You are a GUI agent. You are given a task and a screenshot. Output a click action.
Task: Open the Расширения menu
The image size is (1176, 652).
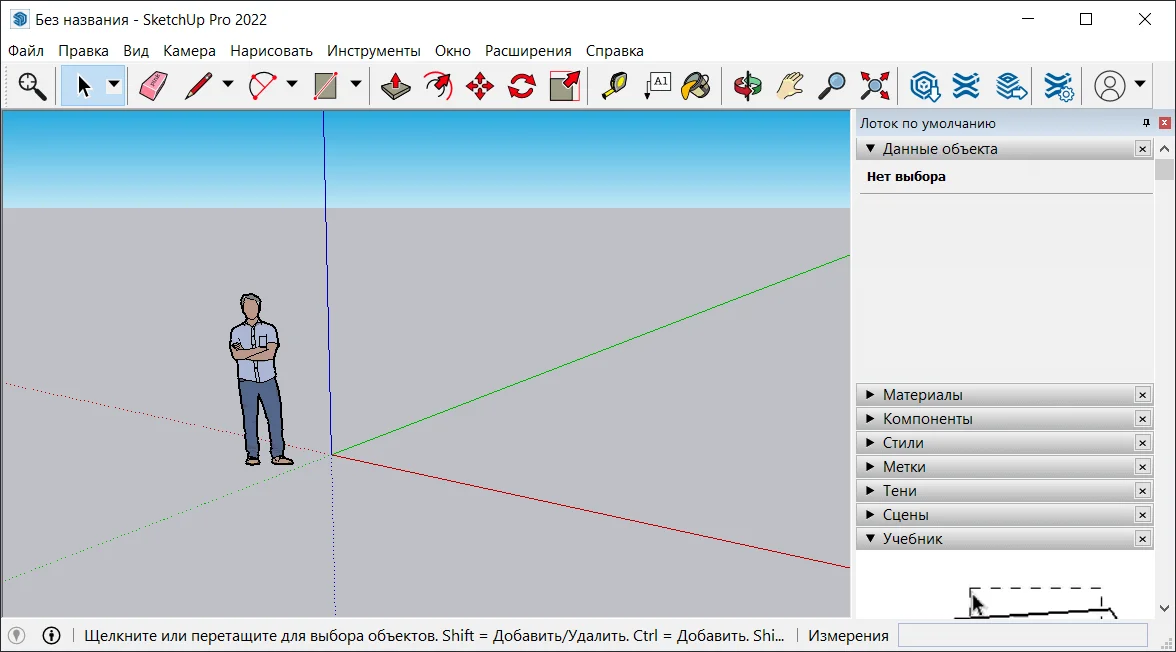(528, 50)
